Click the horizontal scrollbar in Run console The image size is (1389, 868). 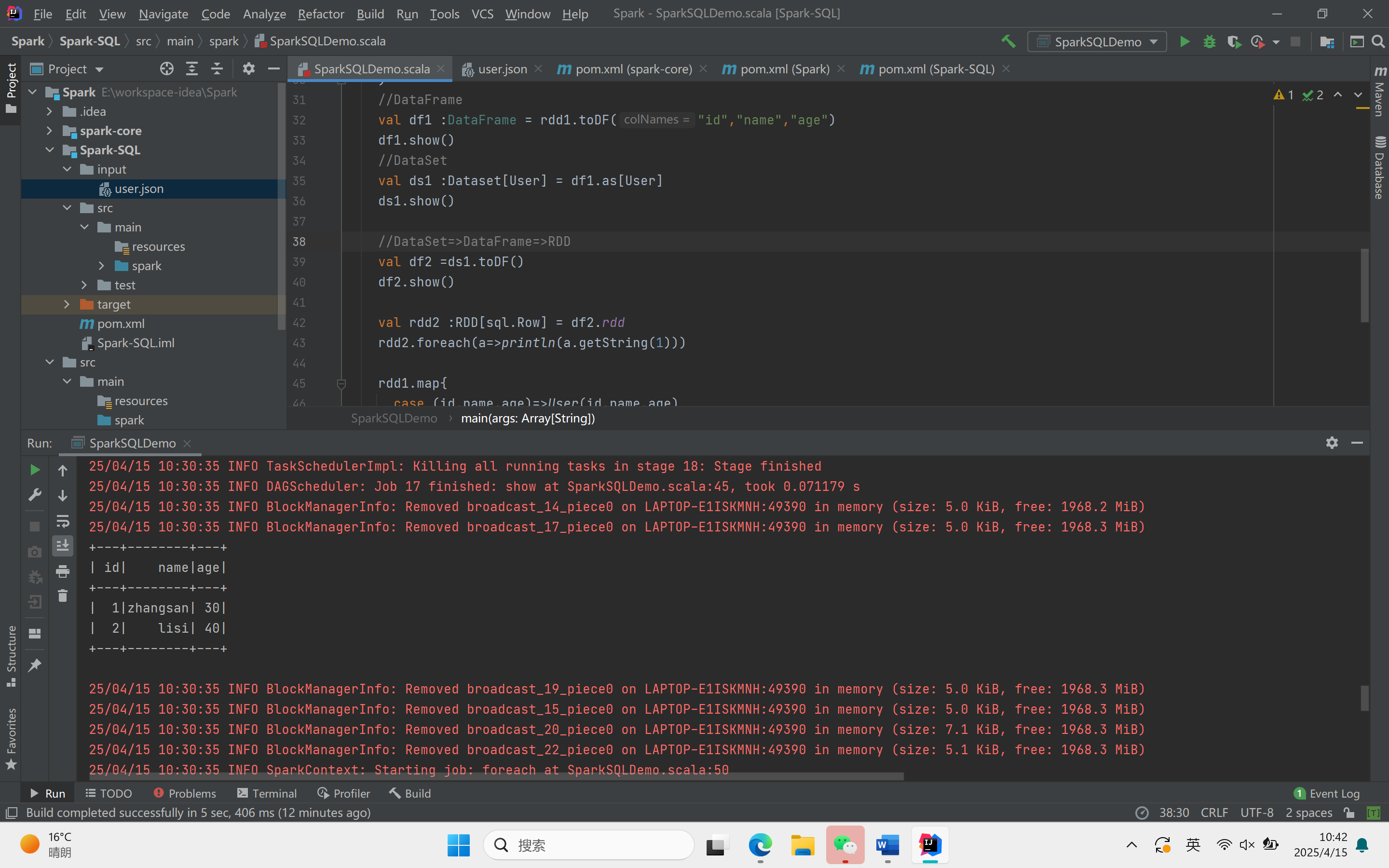pyautogui.click(x=493, y=777)
